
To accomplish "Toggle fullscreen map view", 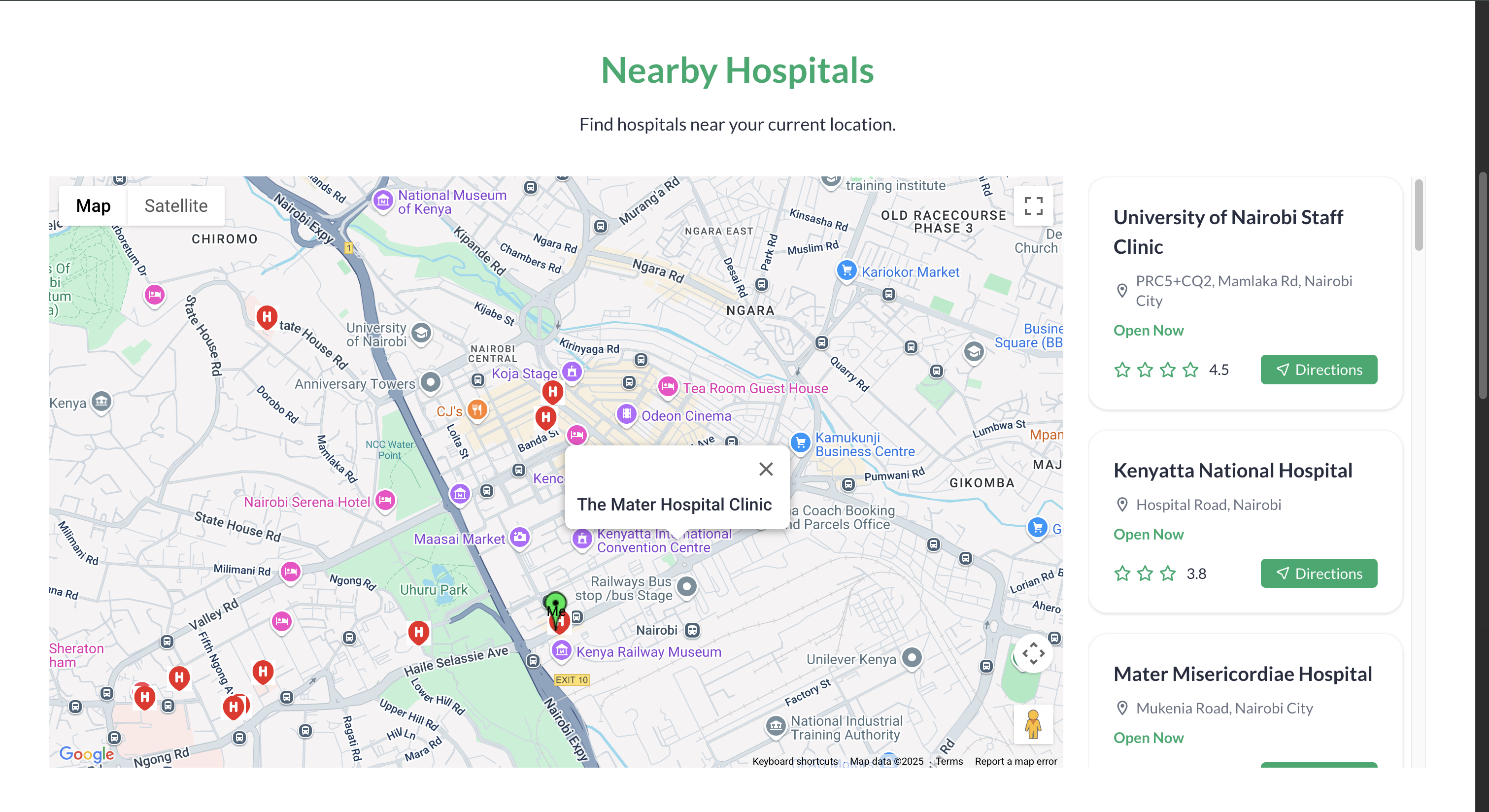I will point(1033,206).
